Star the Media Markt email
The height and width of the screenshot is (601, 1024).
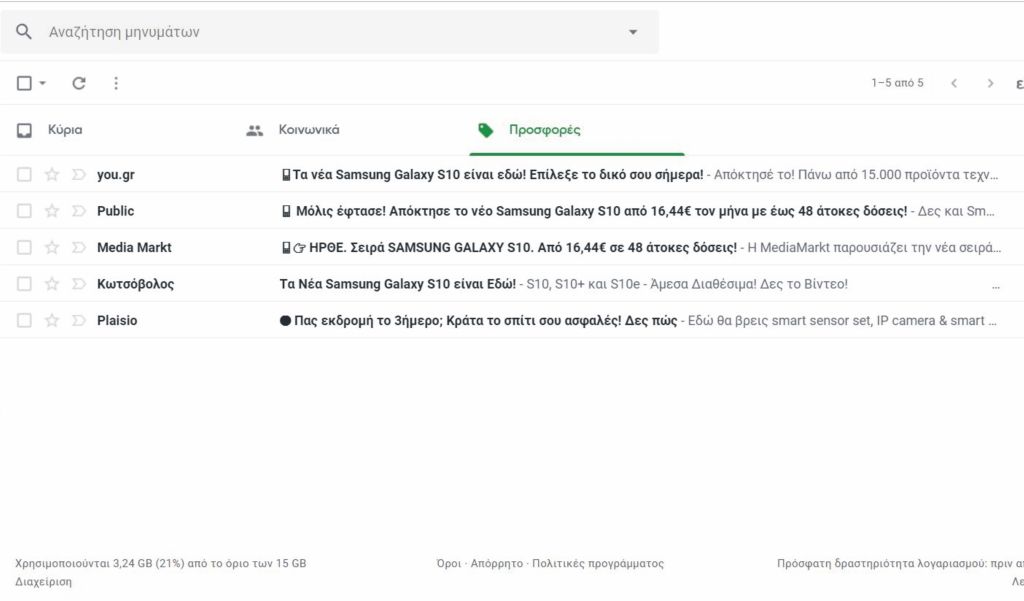52,248
